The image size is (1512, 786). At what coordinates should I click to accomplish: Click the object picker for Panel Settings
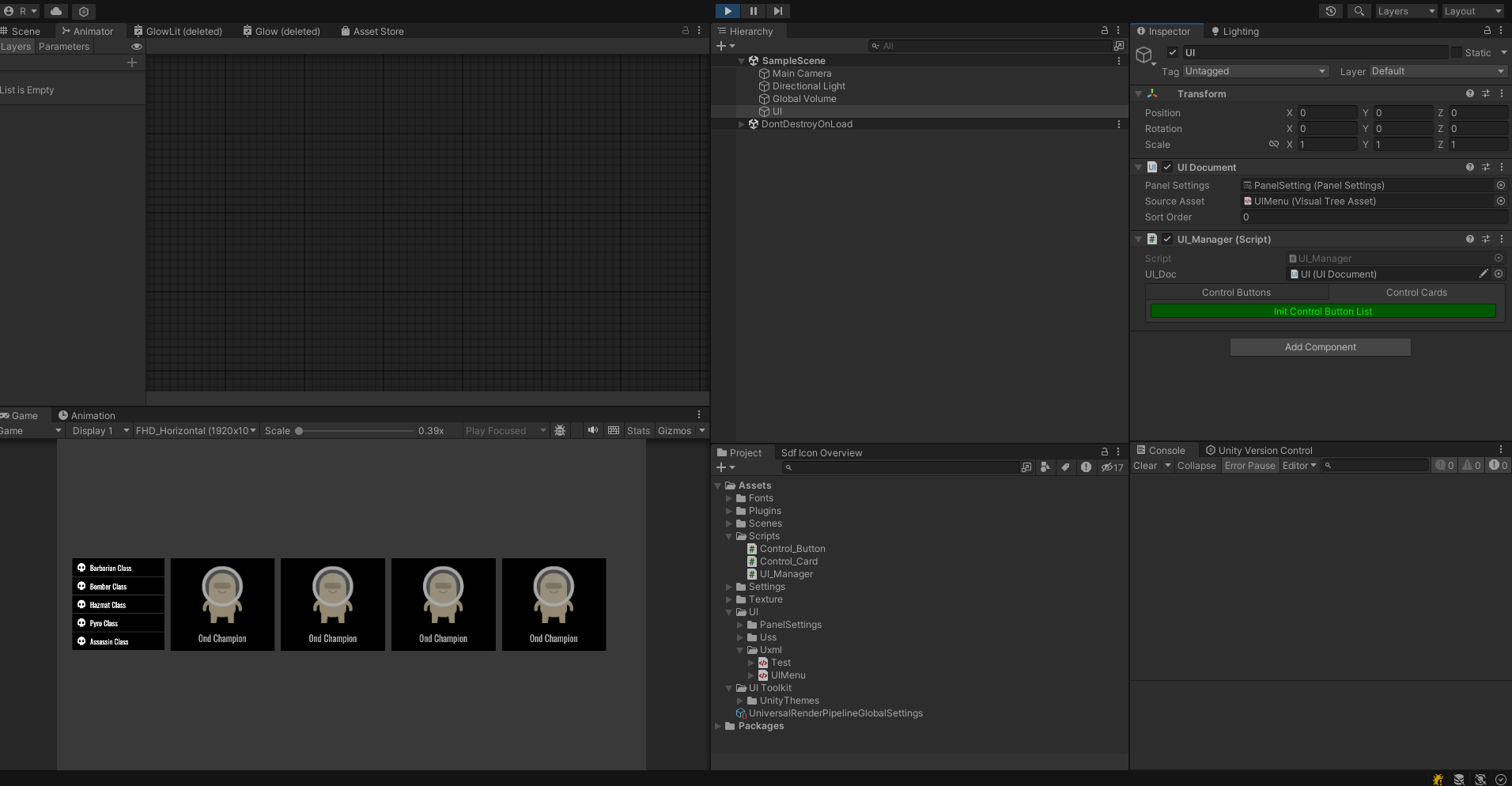1500,185
